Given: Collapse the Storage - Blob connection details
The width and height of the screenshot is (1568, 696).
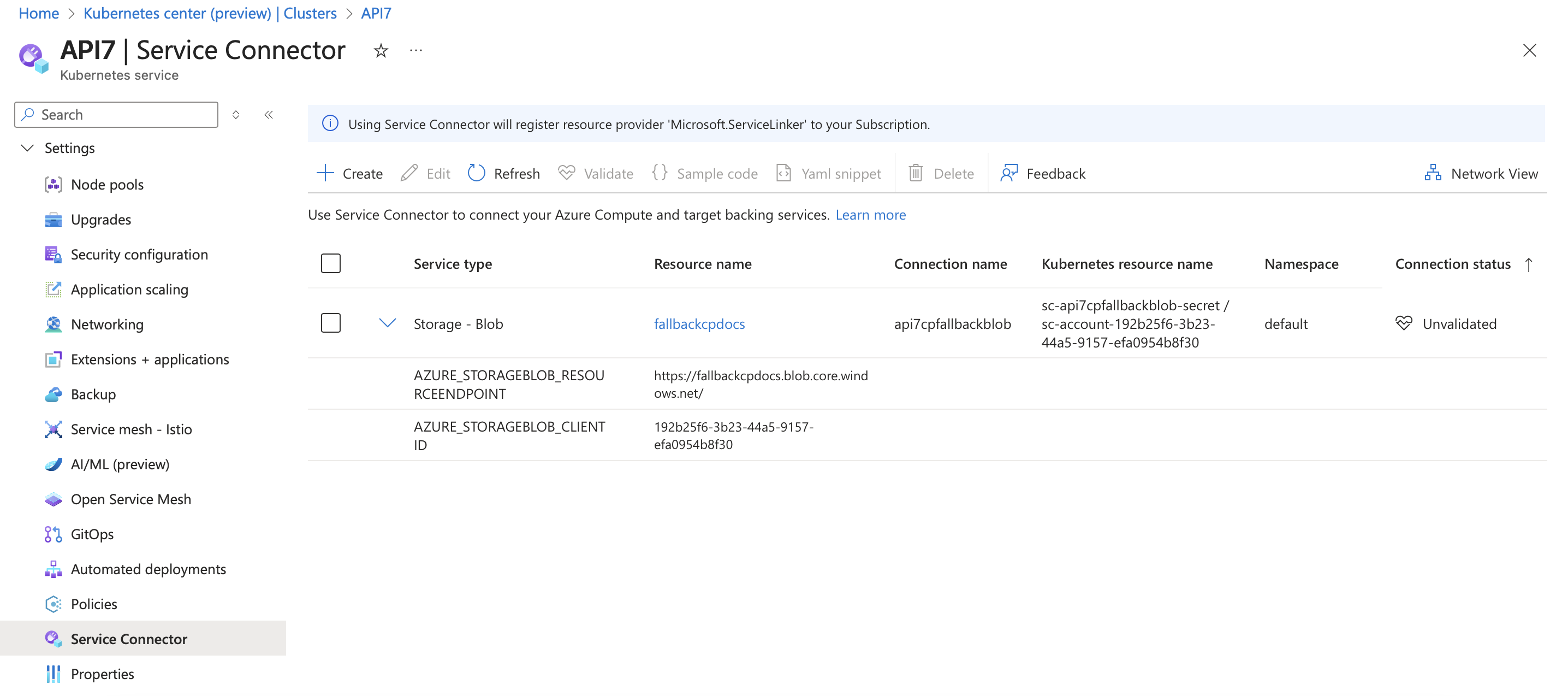Looking at the screenshot, I should pyautogui.click(x=388, y=323).
